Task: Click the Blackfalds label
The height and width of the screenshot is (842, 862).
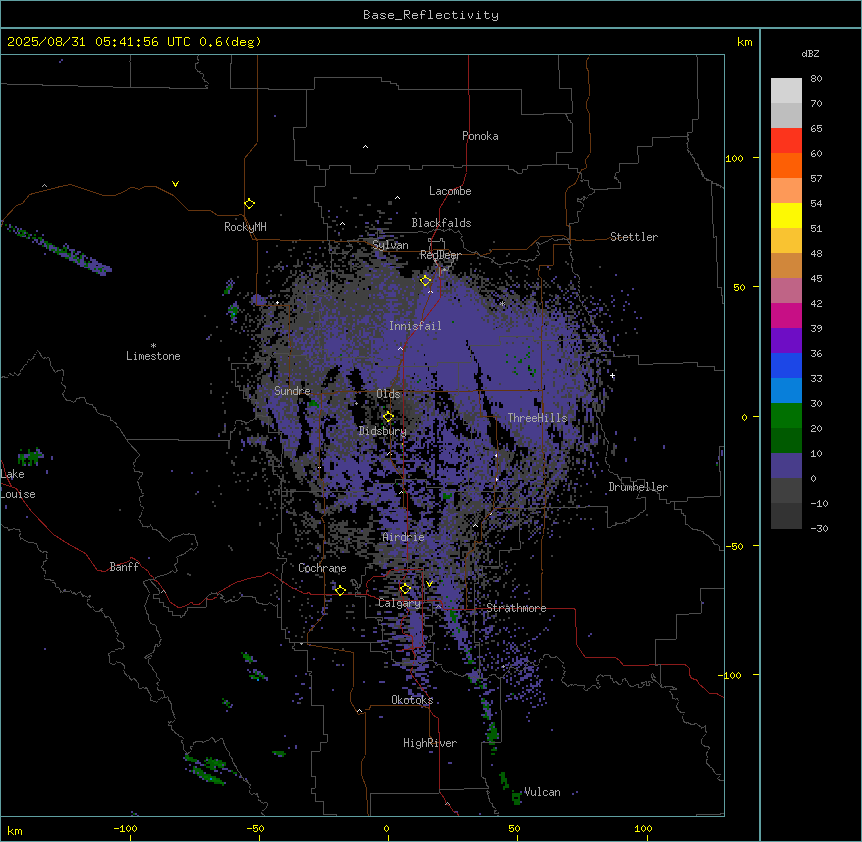Action: 441,223
